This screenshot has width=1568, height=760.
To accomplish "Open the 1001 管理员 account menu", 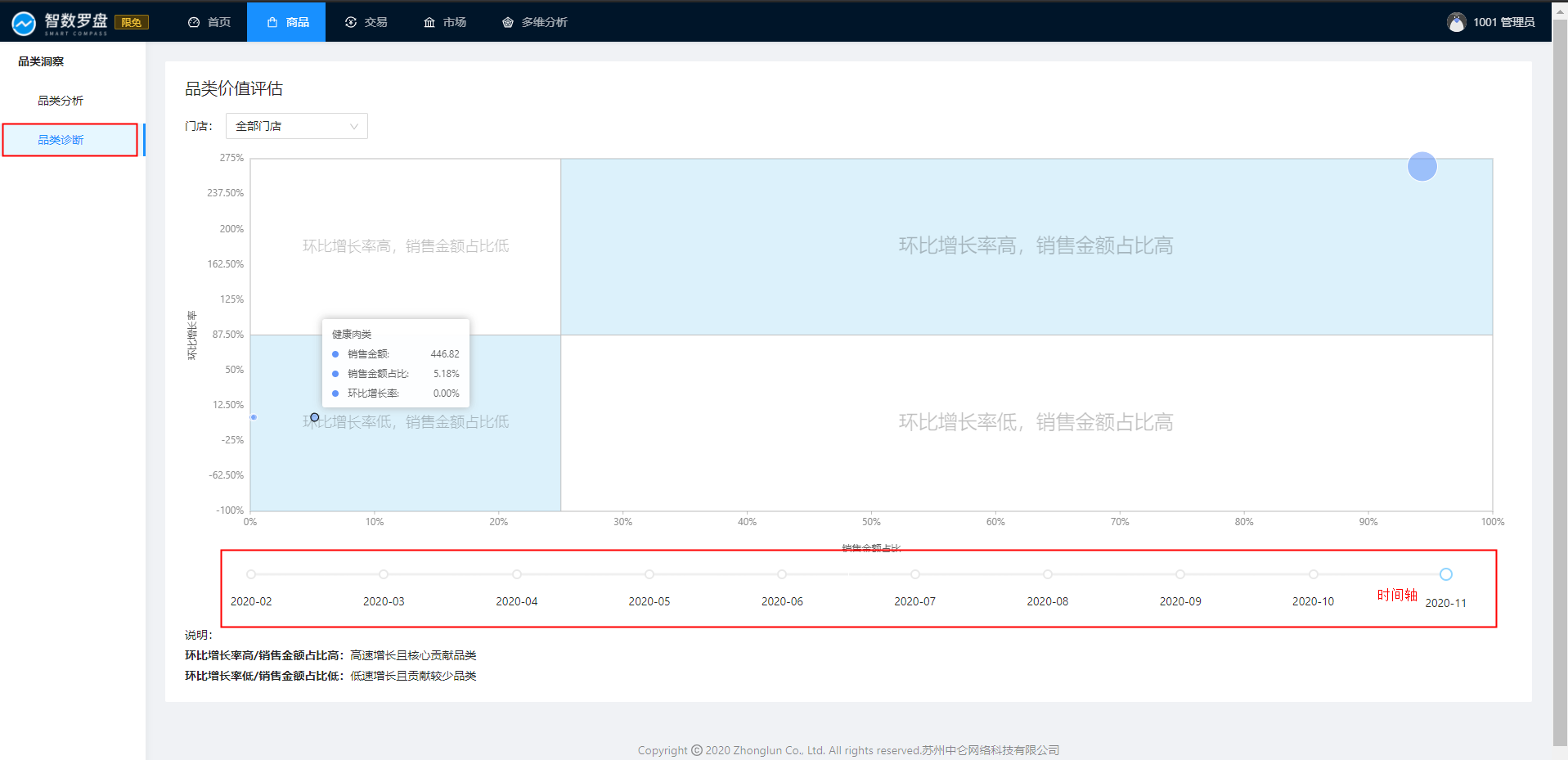I will click(x=1503, y=22).
